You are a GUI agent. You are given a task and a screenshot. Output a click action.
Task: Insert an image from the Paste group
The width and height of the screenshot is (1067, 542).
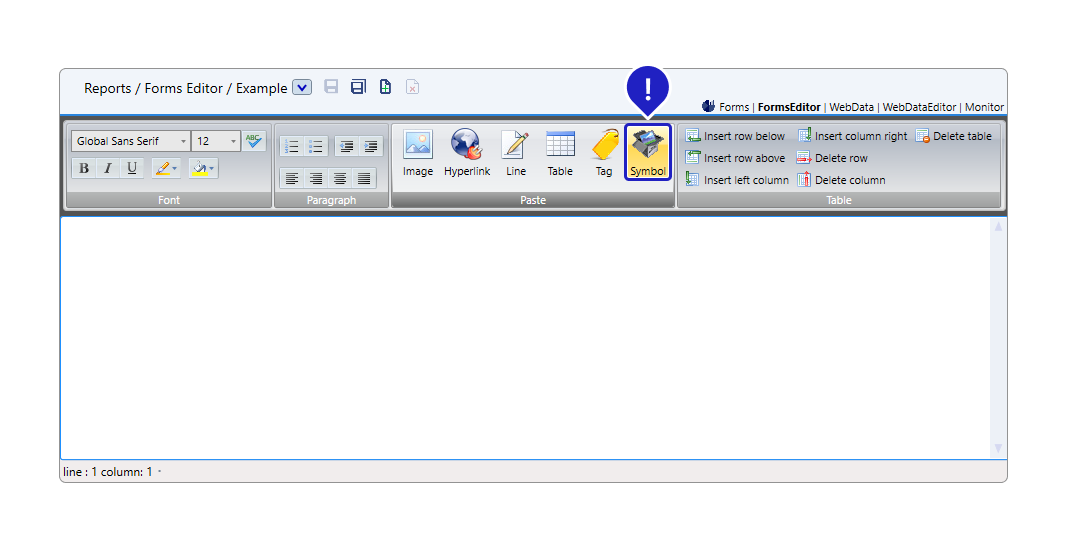pos(418,153)
